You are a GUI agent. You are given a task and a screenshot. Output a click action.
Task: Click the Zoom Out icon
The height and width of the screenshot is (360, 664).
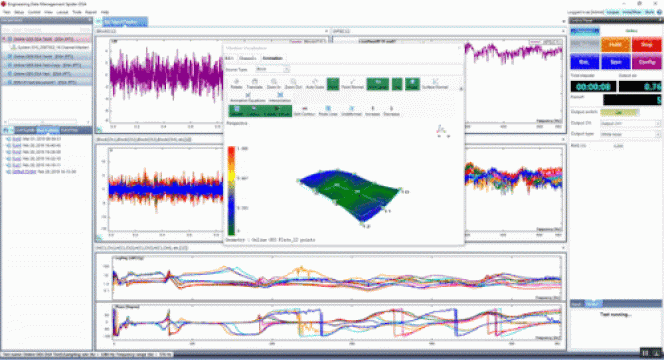coord(293,84)
